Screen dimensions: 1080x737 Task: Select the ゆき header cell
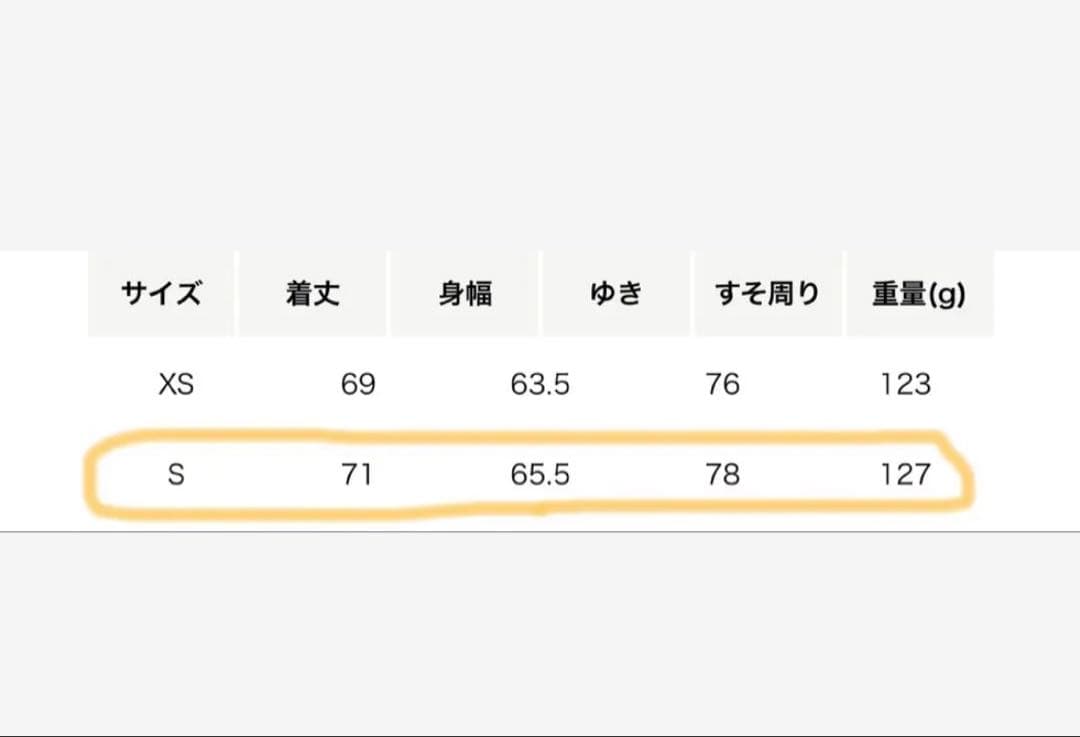(615, 294)
